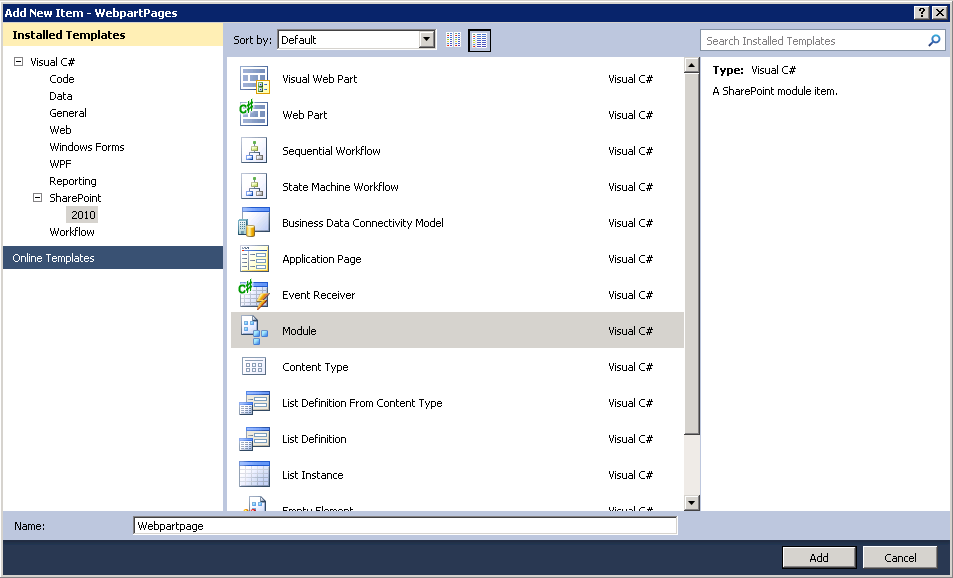Click Visual C# type in Application Page row
Image resolution: width=953 pixels, height=578 pixels.
[x=630, y=259]
